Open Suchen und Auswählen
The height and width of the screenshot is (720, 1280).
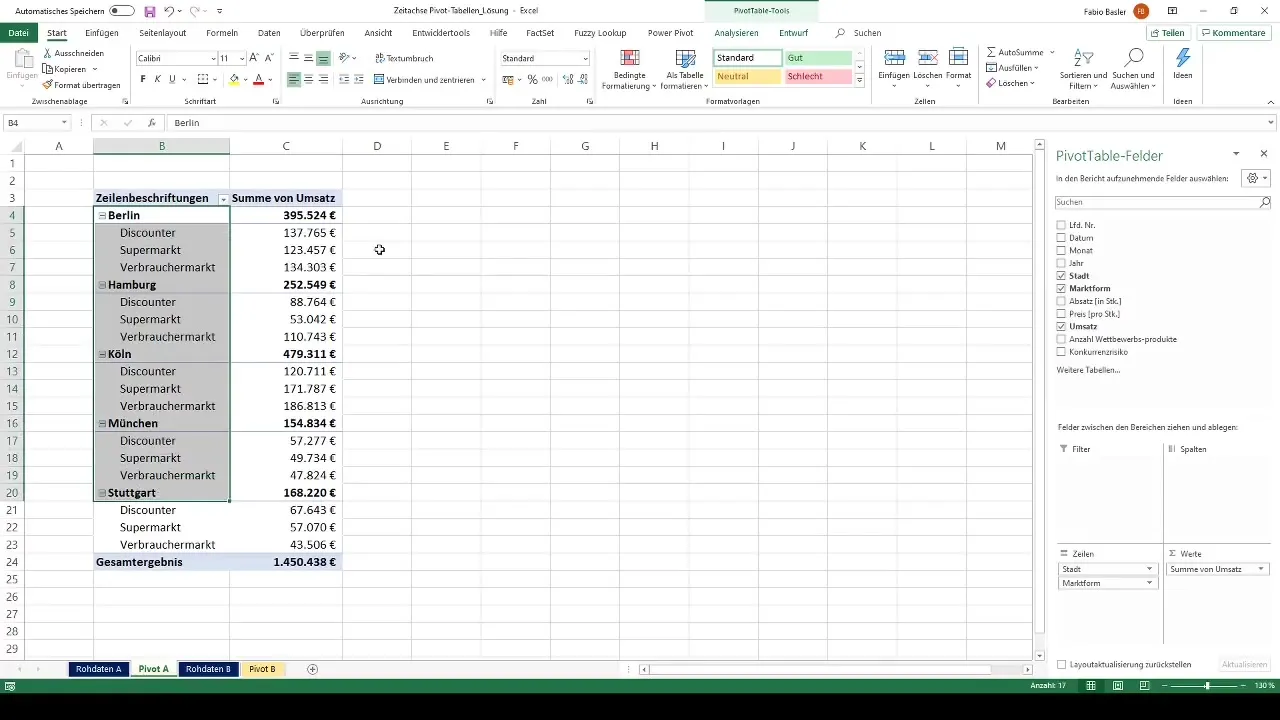1133,69
